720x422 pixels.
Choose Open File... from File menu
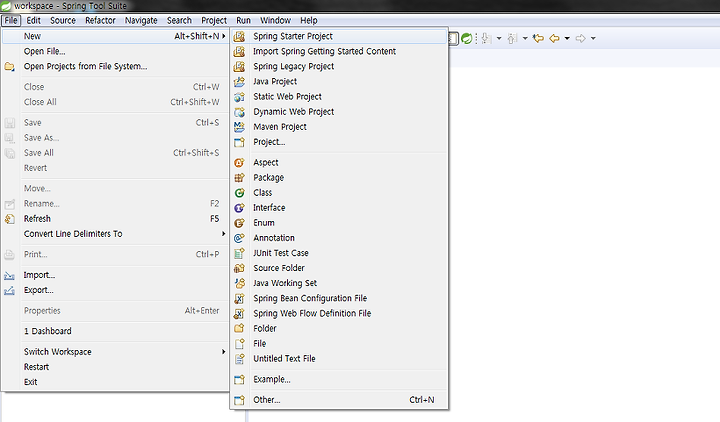coord(115,51)
